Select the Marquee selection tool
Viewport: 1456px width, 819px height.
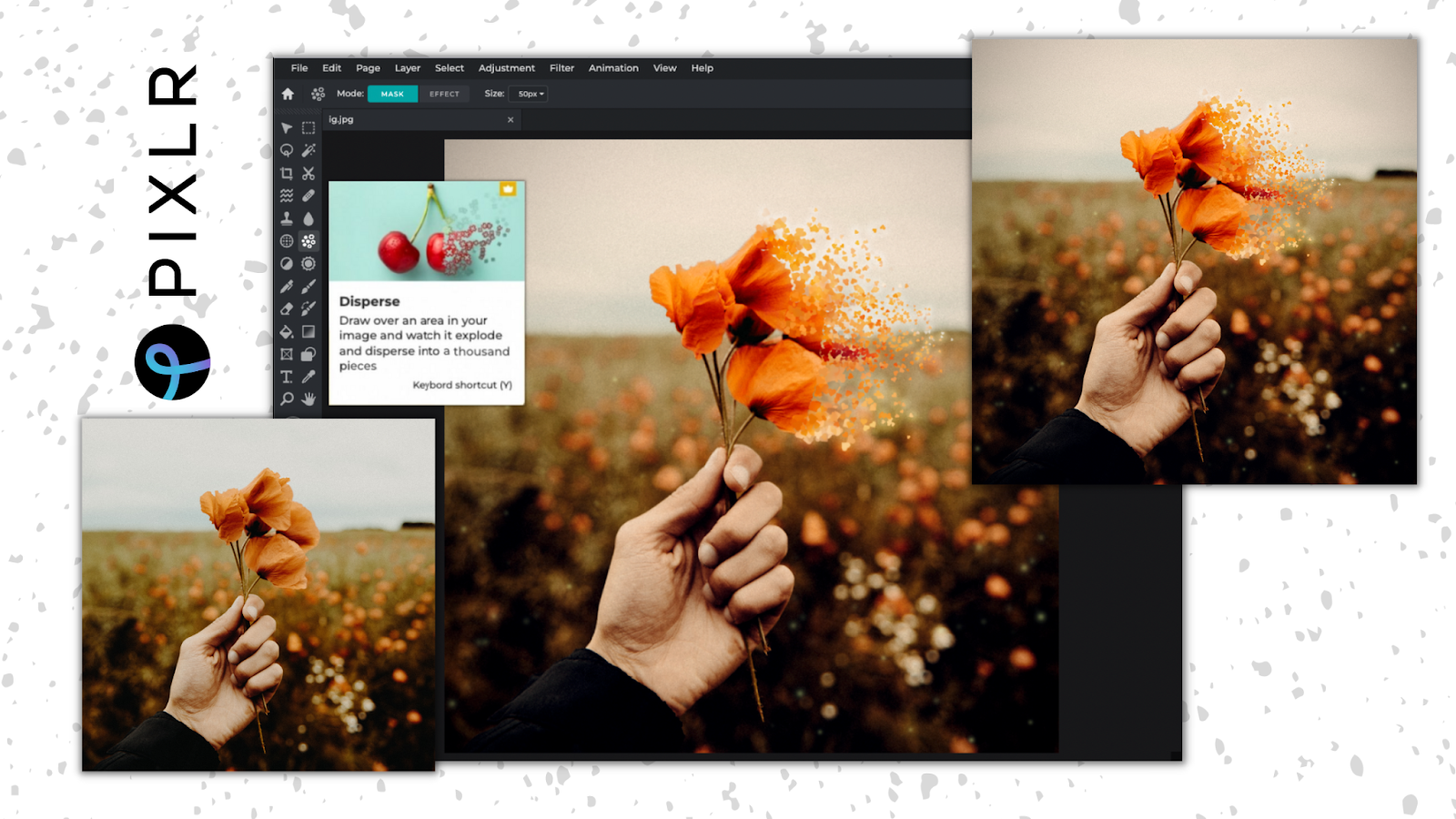click(x=308, y=128)
